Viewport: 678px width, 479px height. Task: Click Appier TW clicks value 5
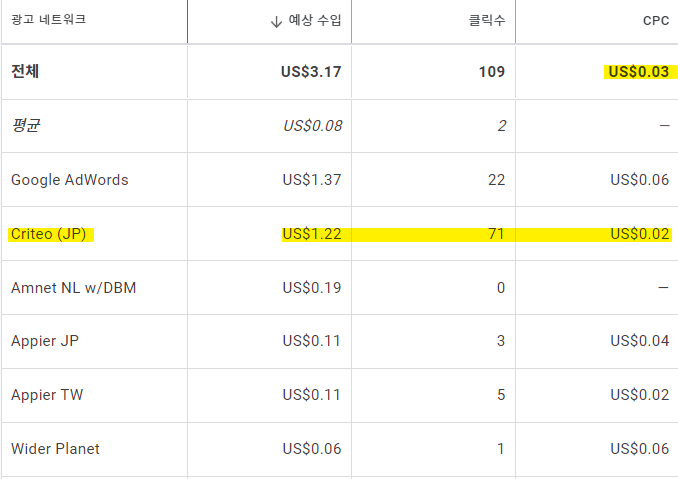click(501, 395)
